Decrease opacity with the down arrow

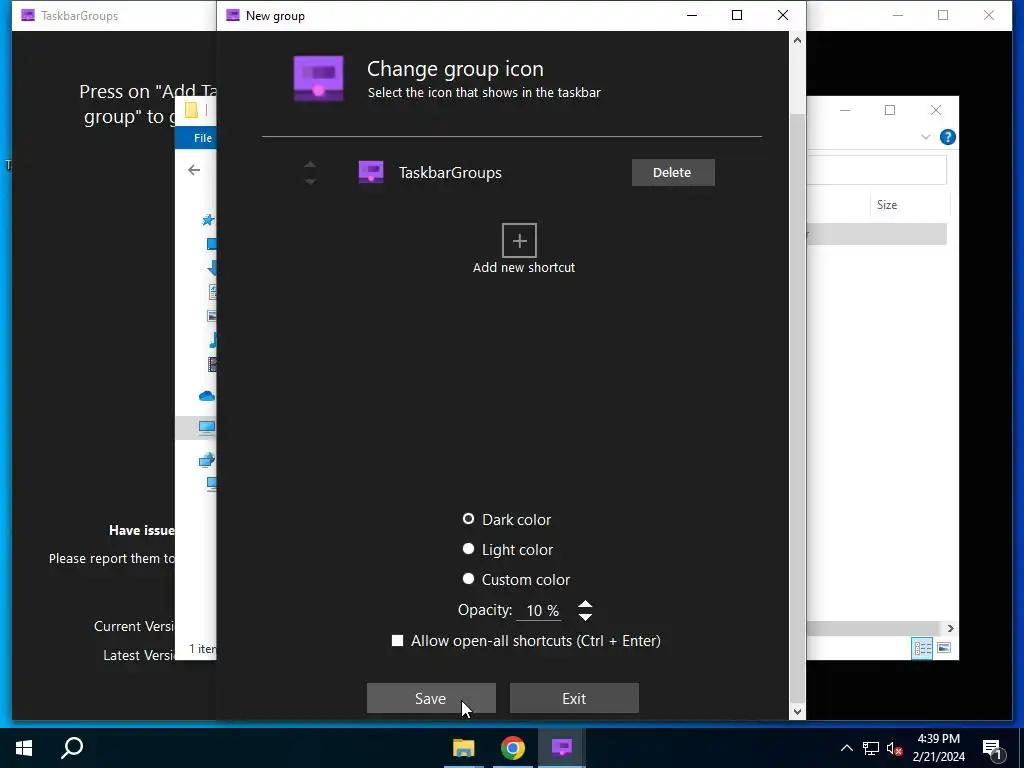pyautogui.click(x=585, y=616)
